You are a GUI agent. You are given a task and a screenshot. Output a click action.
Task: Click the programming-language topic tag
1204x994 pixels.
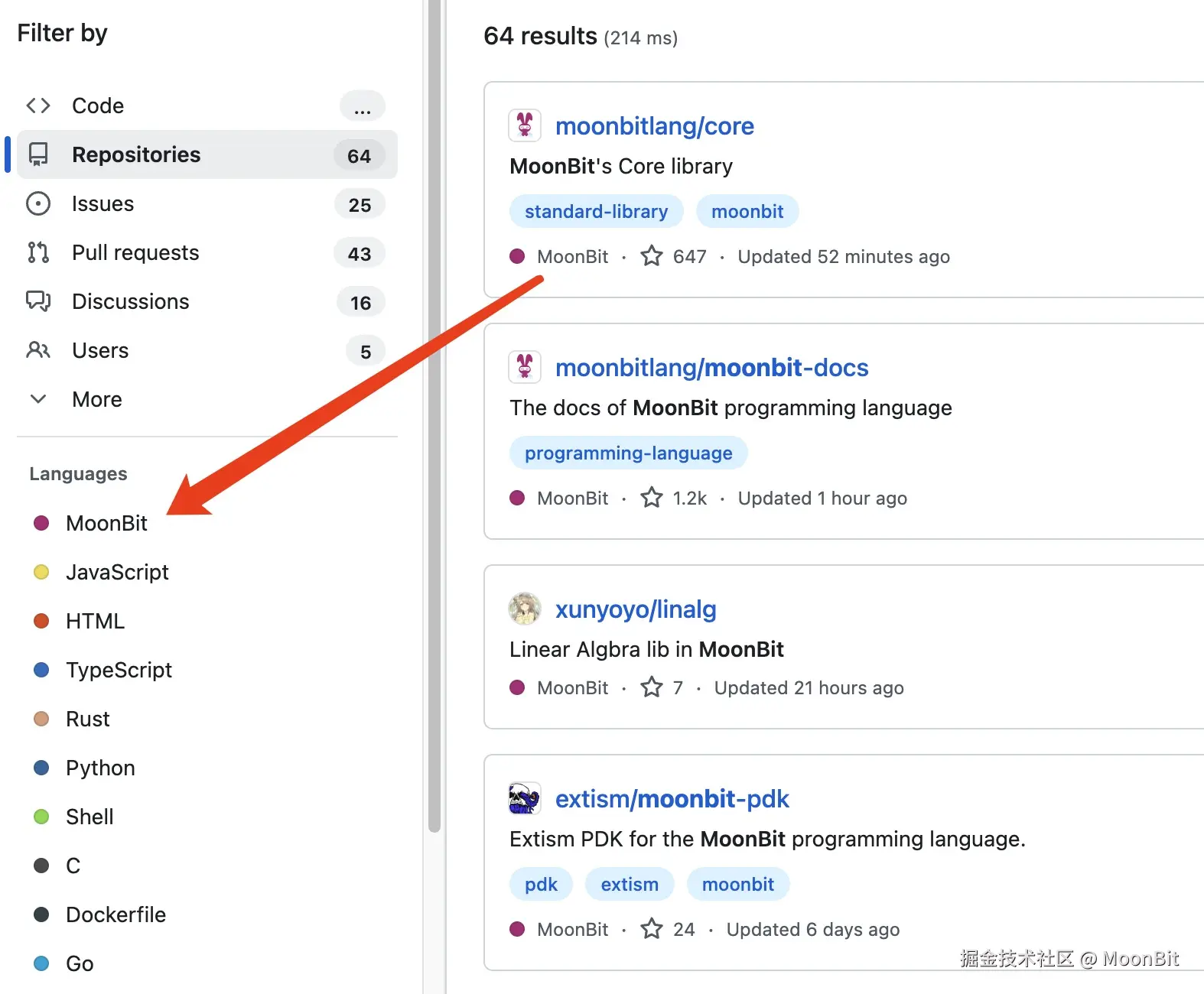pyautogui.click(x=628, y=453)
